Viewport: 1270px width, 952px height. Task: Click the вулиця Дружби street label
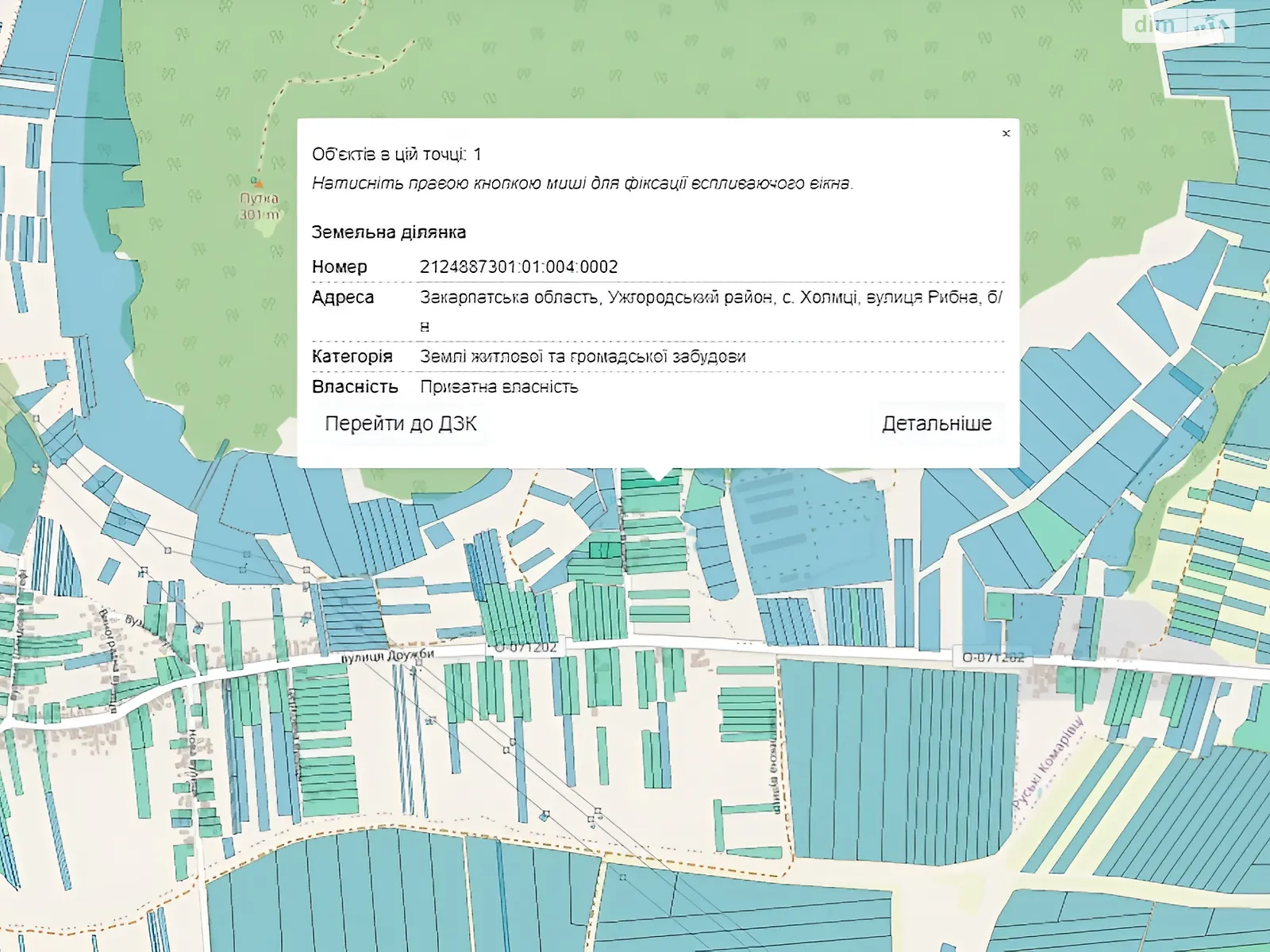[x=387, y=656]
